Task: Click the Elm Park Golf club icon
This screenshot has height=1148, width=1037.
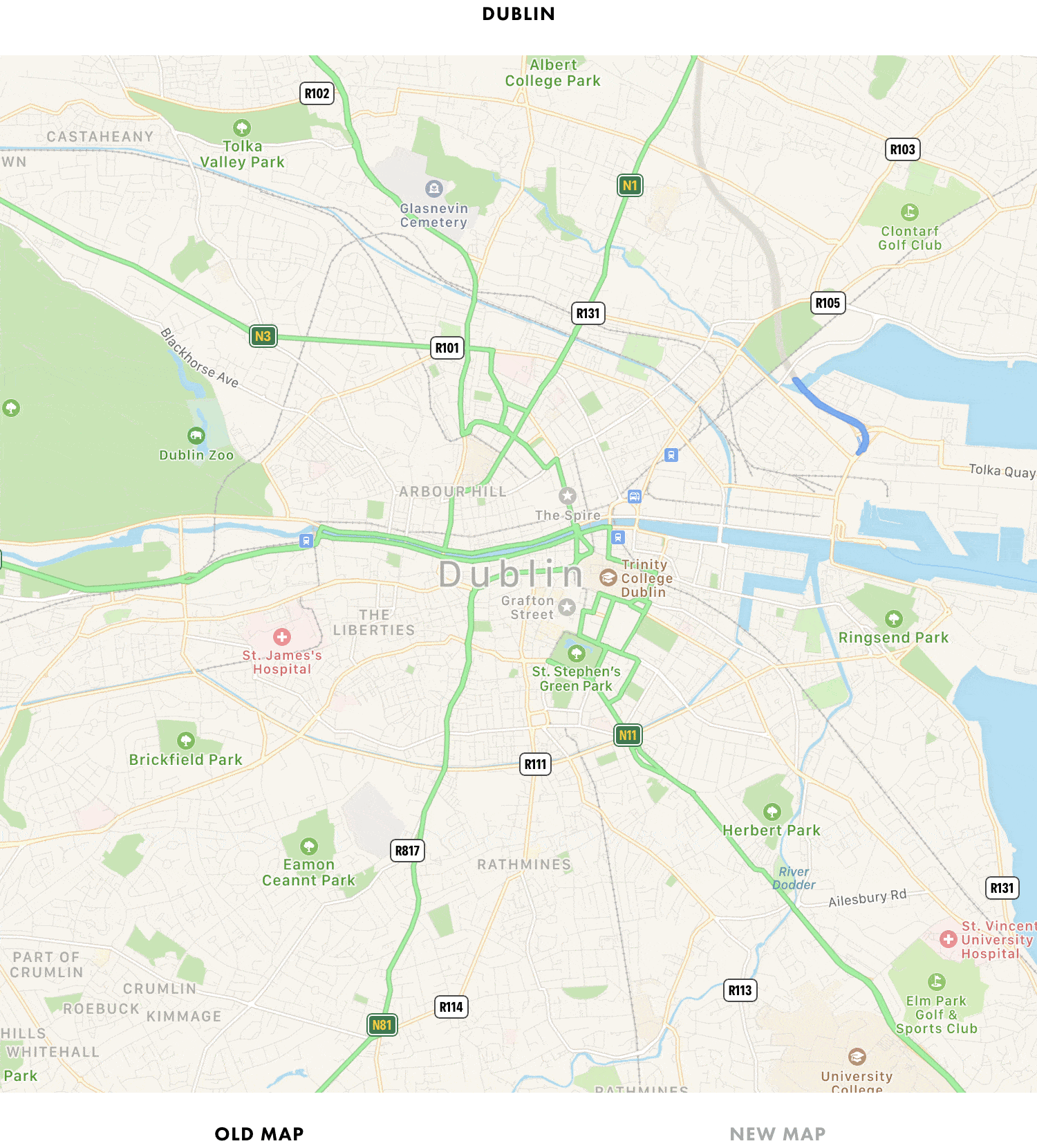Action: click(x=936, y=981)
